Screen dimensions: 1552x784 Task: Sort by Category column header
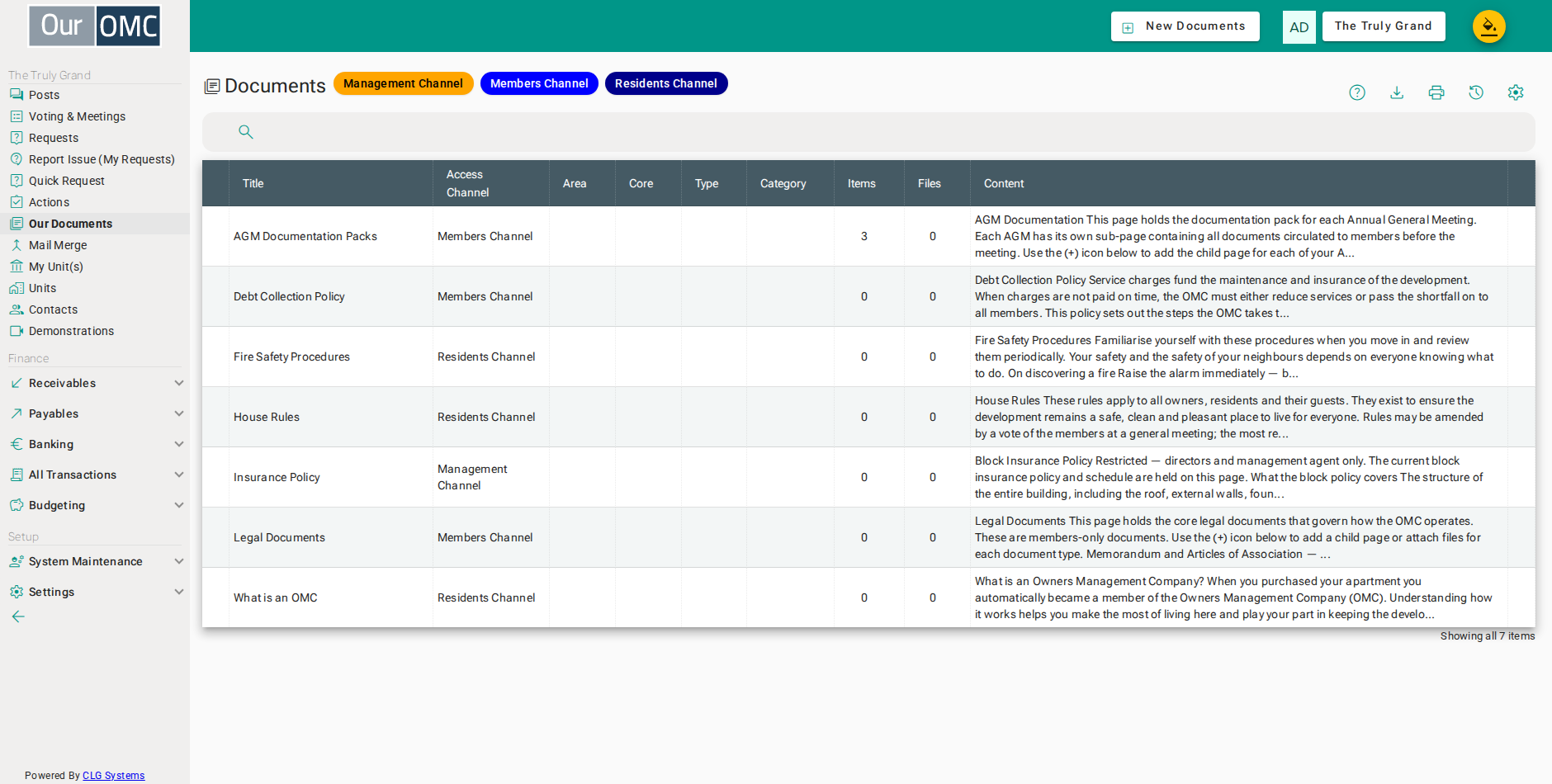click(x=783, y=183)
